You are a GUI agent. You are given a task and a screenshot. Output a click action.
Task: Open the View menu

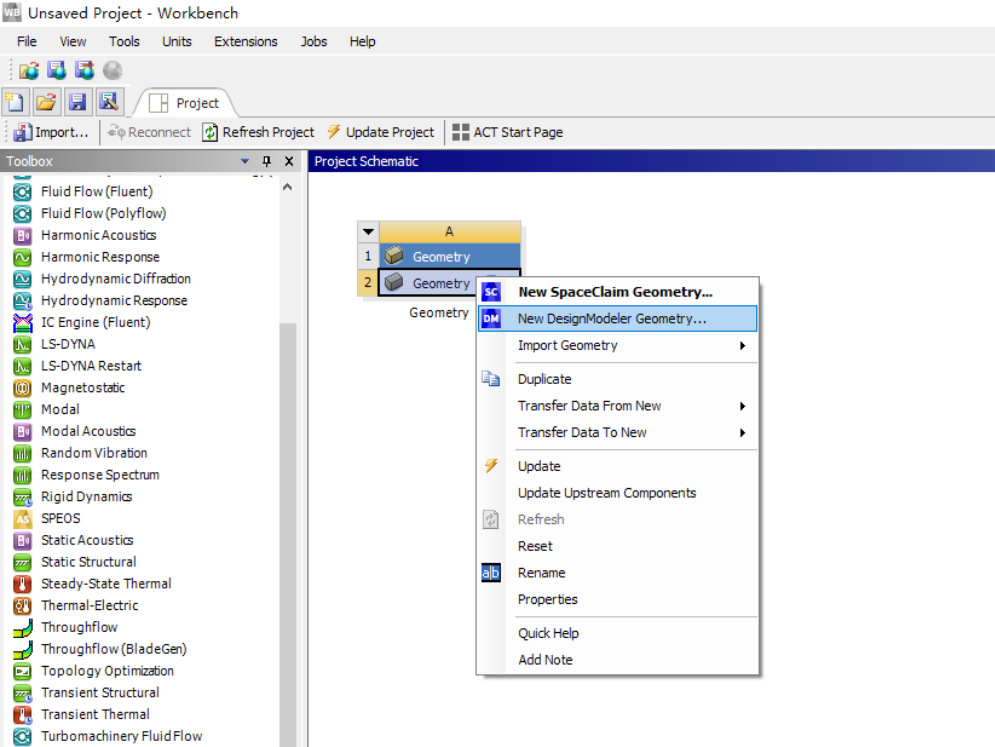pyautogui.click(x=73, y=42)
